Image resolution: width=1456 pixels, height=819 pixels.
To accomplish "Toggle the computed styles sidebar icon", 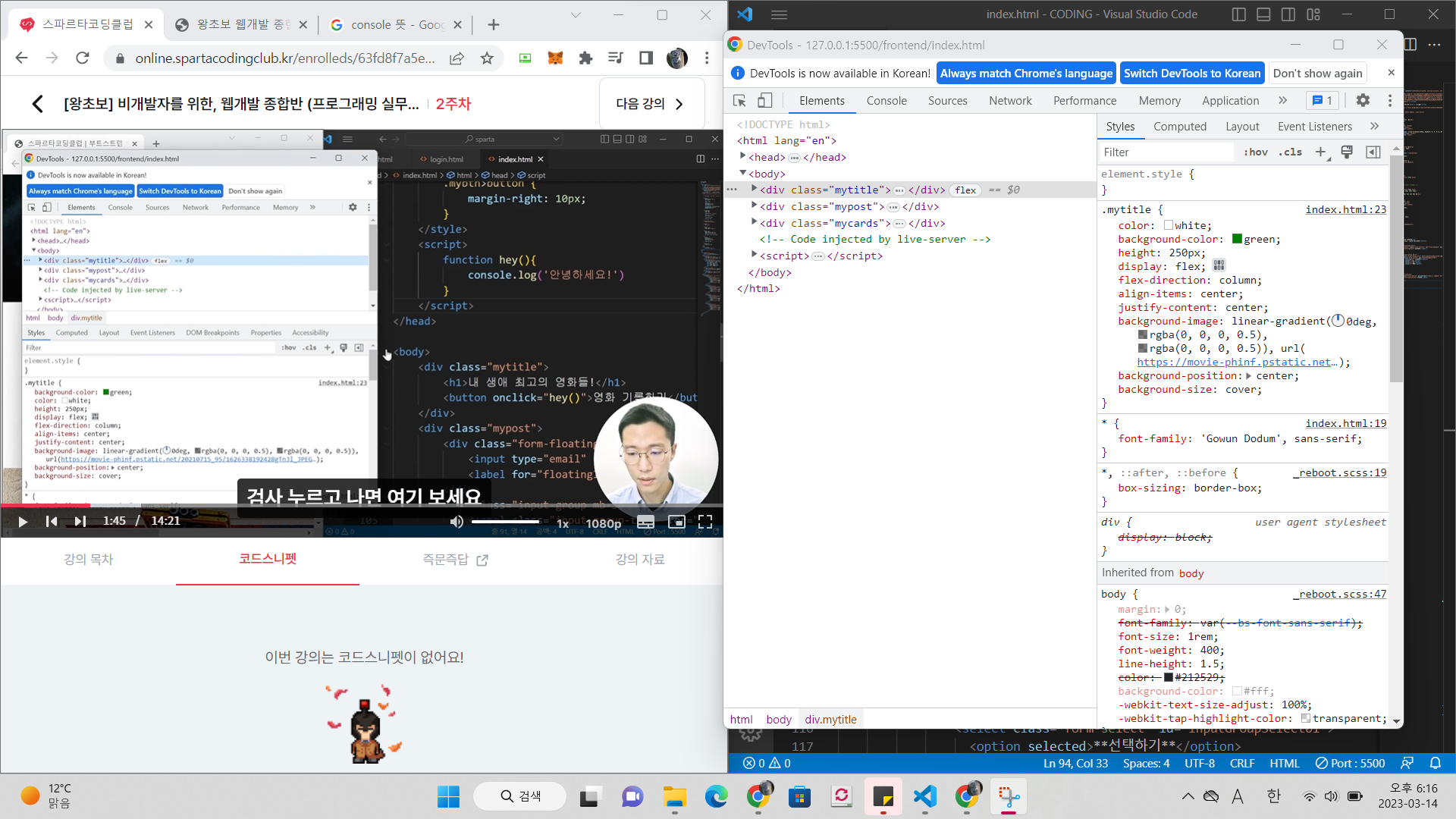I will click(1373, 152).
